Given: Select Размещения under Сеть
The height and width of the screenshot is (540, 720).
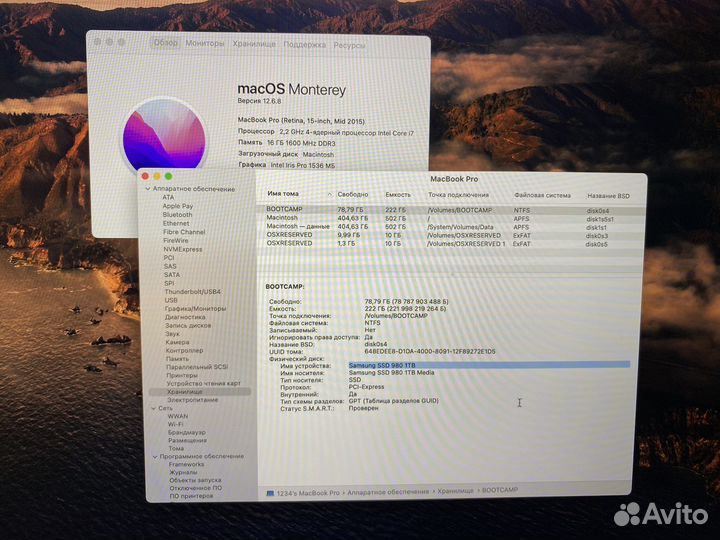Looking at the screenshot, I should 187,440.
